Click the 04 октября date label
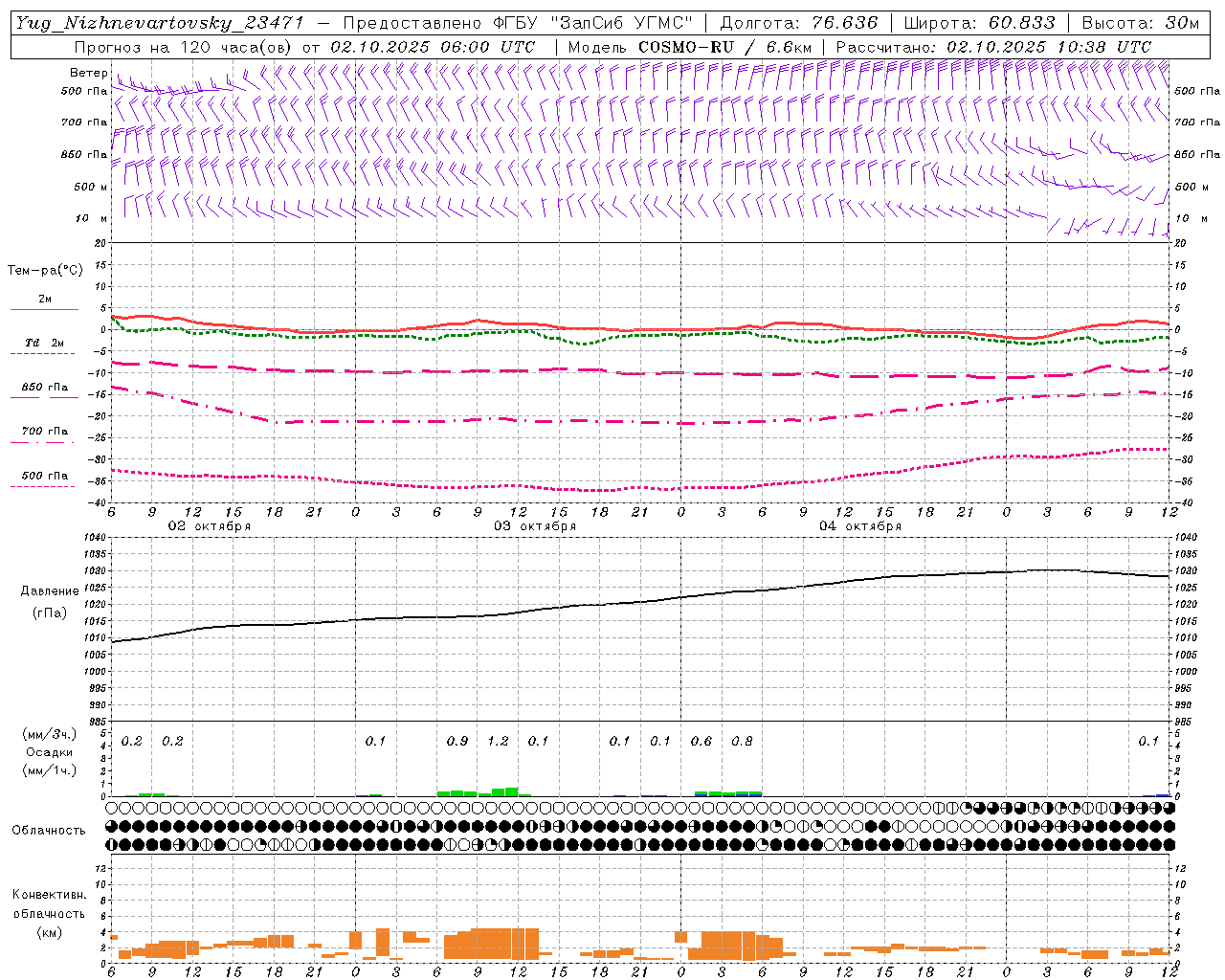This screenshot has width=1225, height=980. pos(860,525)
